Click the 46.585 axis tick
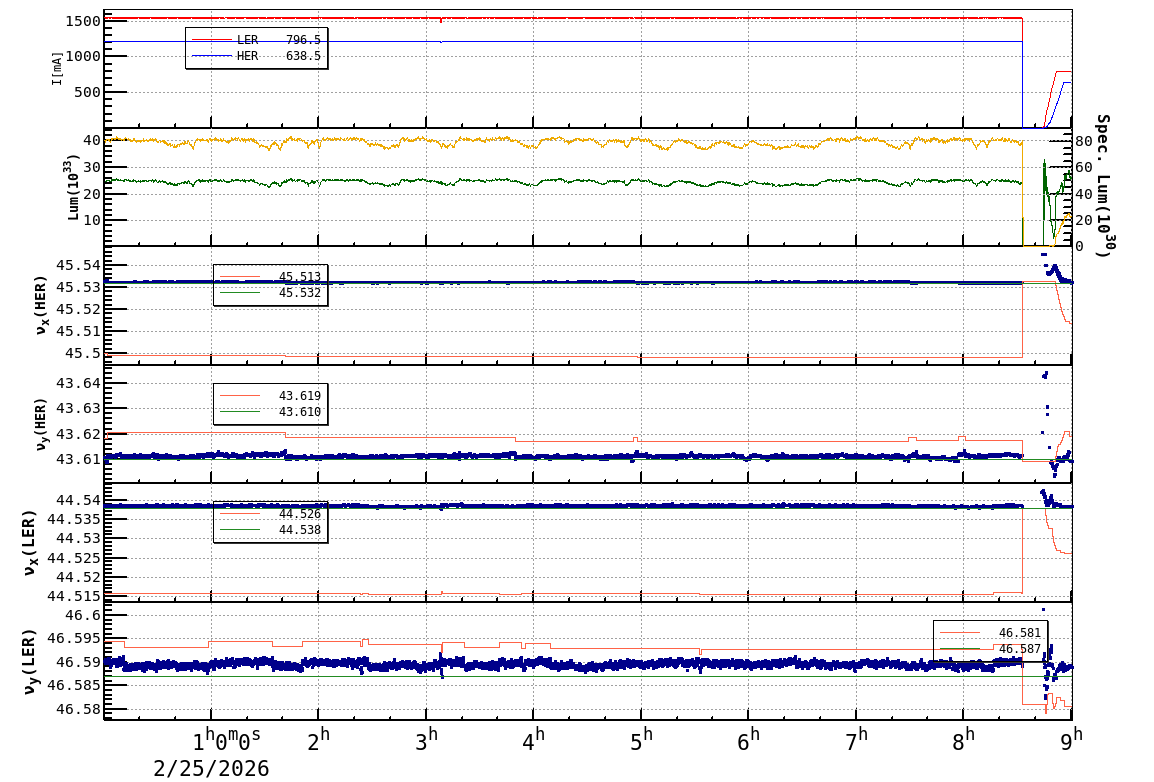This screenshot has width=1154, height=782. [74, 686]
